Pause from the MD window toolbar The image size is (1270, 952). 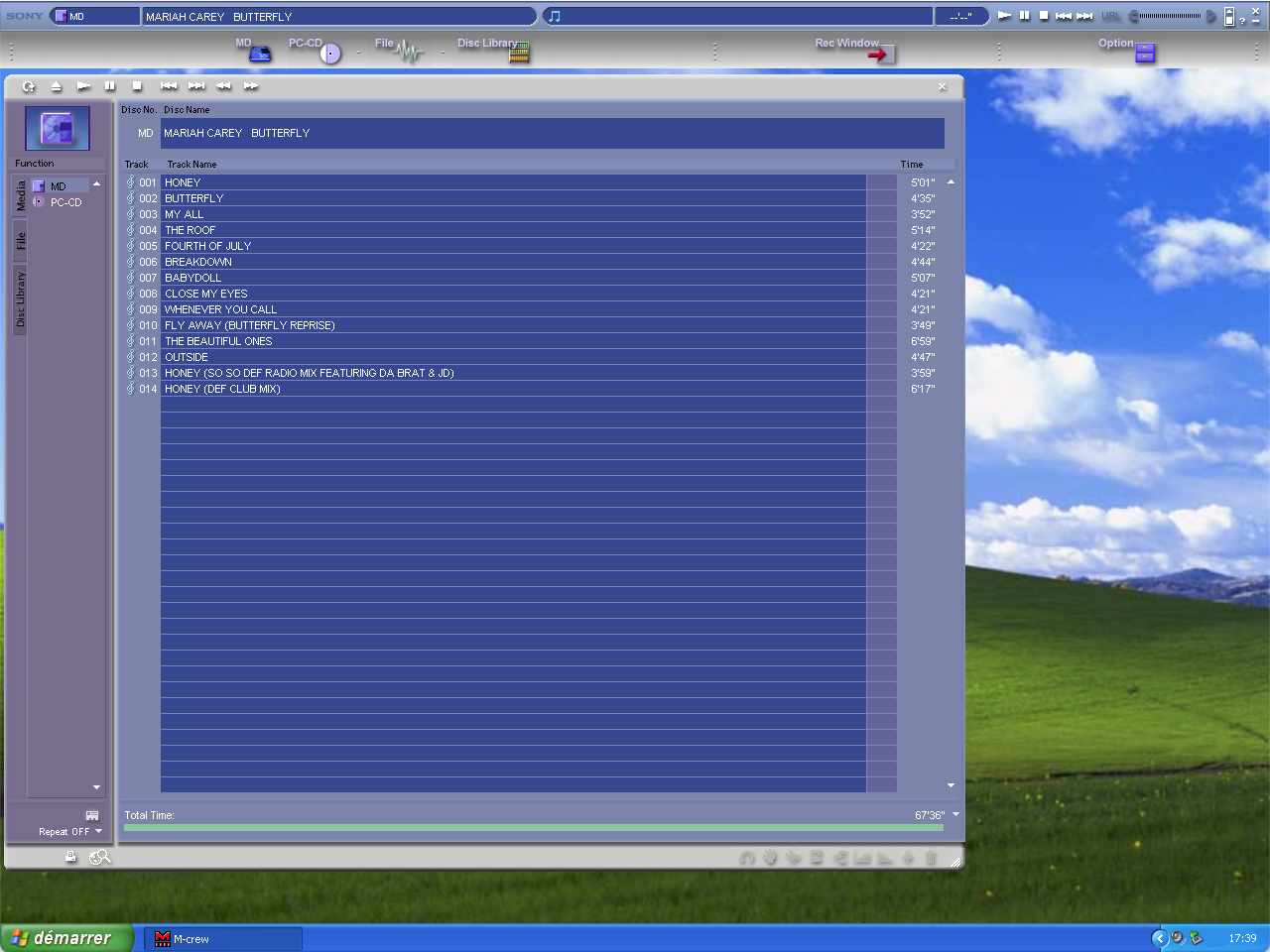click(x=110, y=86)
